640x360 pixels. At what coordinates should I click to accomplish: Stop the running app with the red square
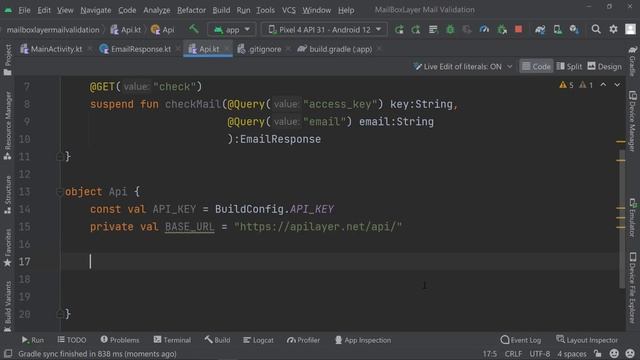pyautogui.click(x=518, y=29)
